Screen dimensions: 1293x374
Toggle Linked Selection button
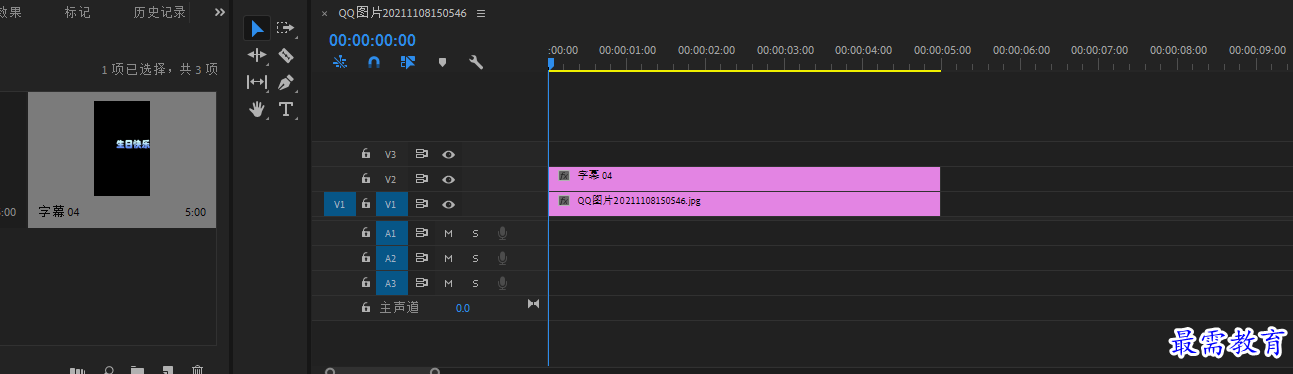click(408, 62)
